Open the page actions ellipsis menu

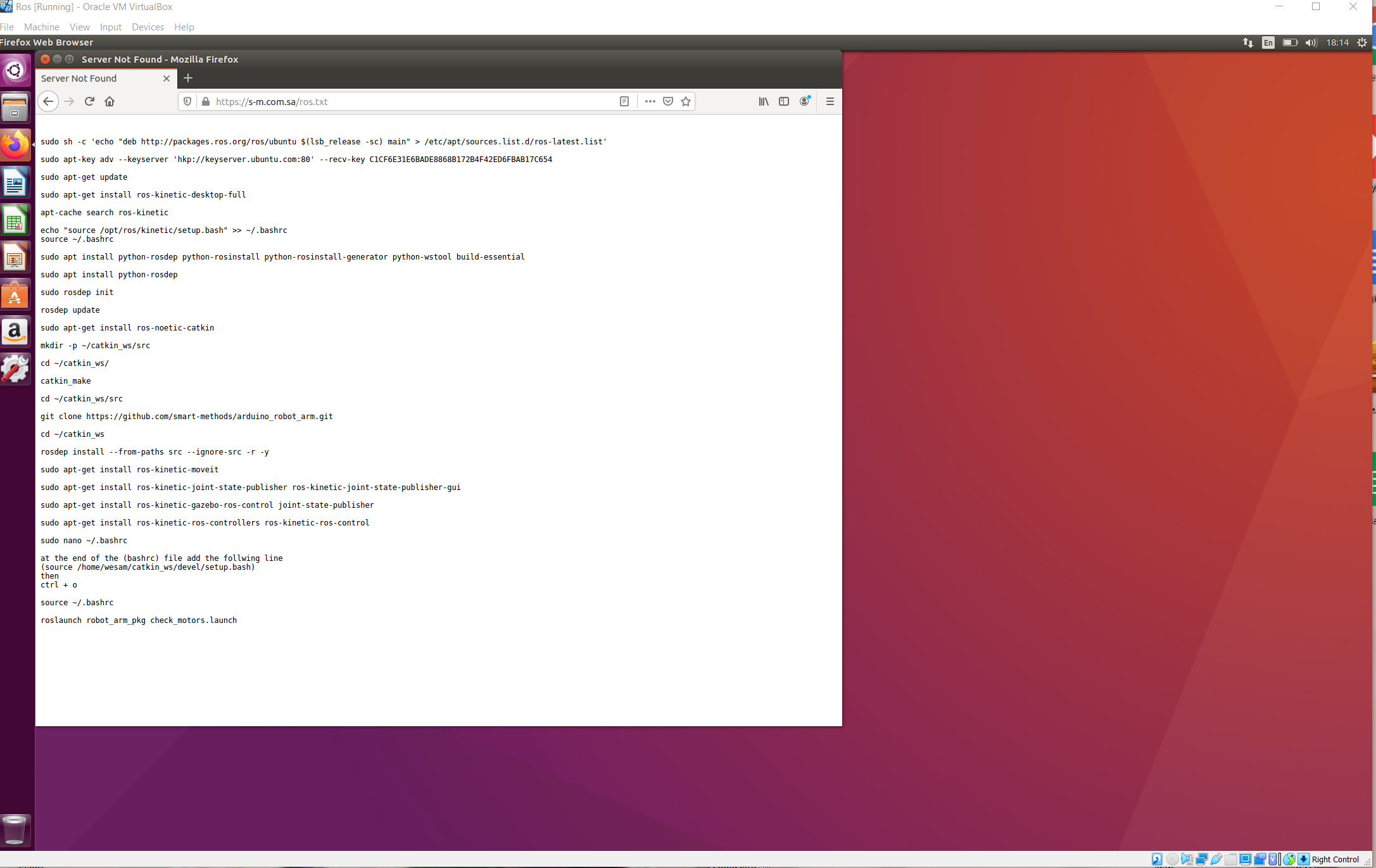[650, 101]
